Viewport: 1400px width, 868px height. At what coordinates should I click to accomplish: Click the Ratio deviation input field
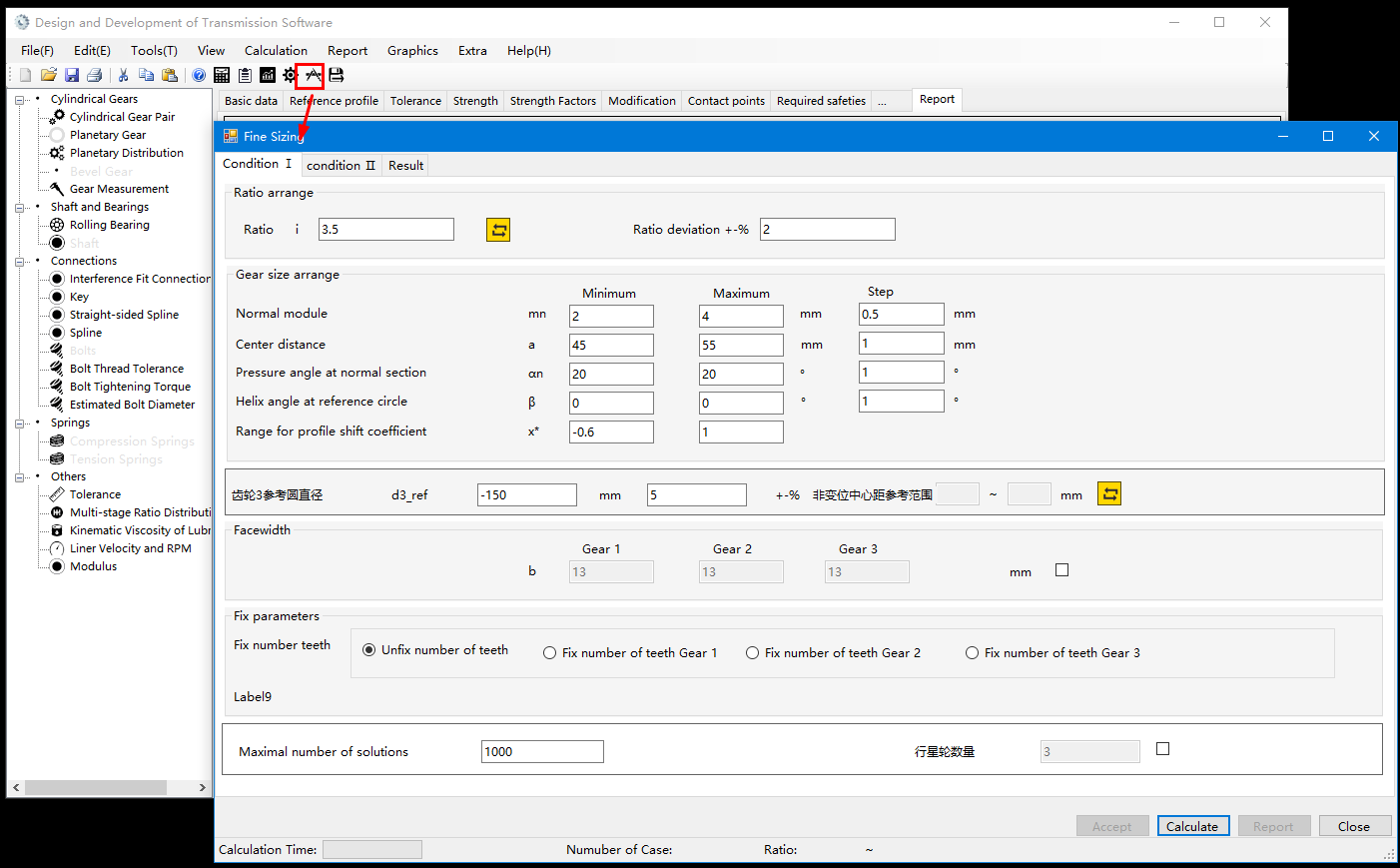(828, 230)
